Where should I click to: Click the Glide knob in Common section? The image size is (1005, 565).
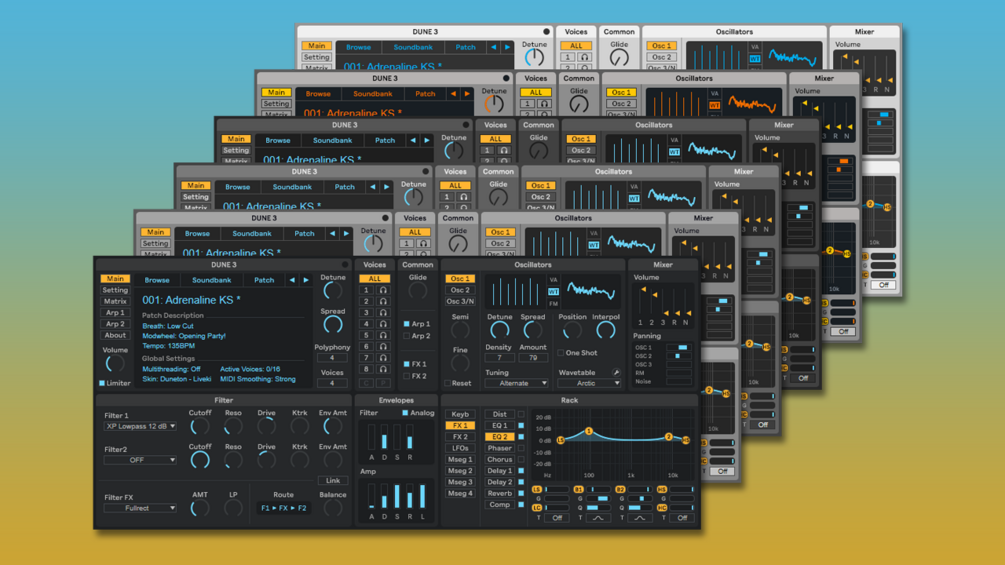(x=417, y=291)
